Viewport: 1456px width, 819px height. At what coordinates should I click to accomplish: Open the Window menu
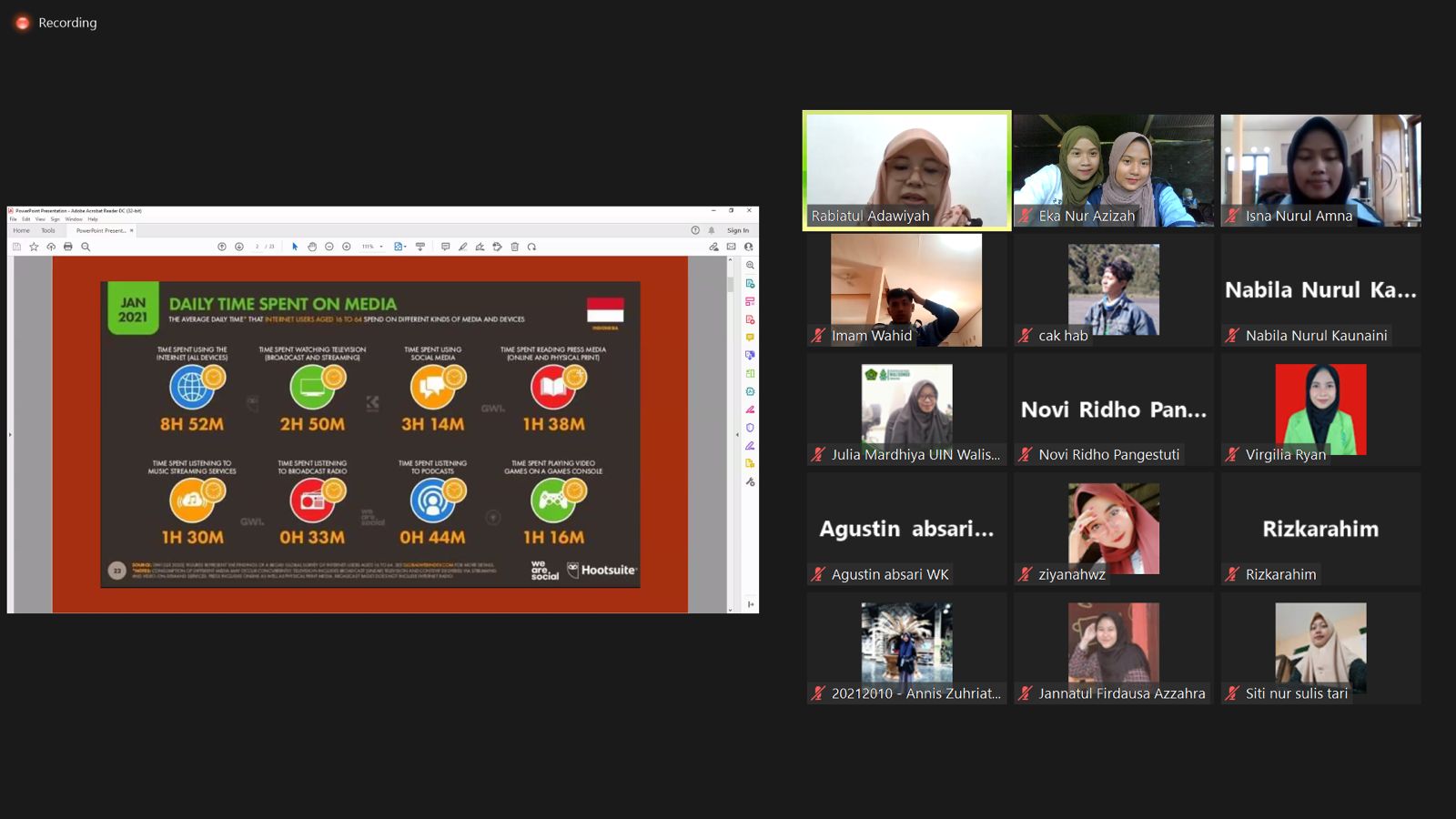[74, 219]
